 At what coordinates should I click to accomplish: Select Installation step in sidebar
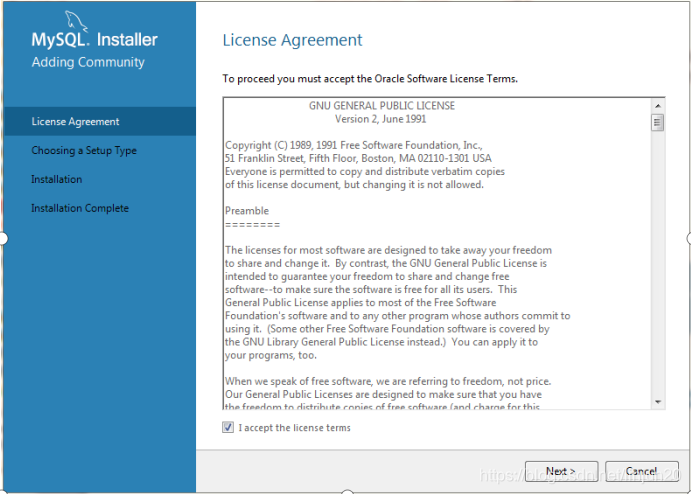point(56,179)
